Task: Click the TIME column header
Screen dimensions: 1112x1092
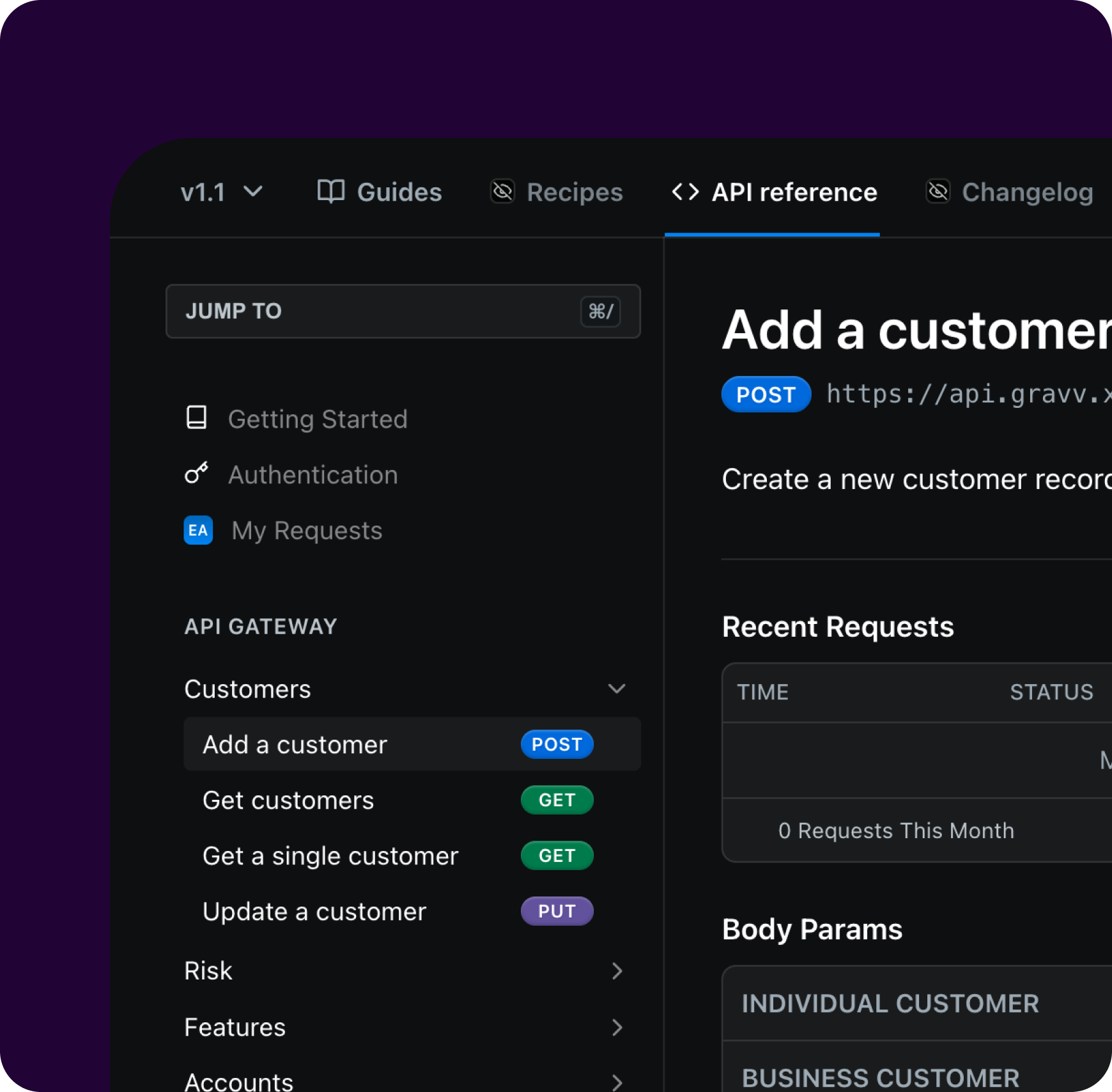Action: (763, 692)
